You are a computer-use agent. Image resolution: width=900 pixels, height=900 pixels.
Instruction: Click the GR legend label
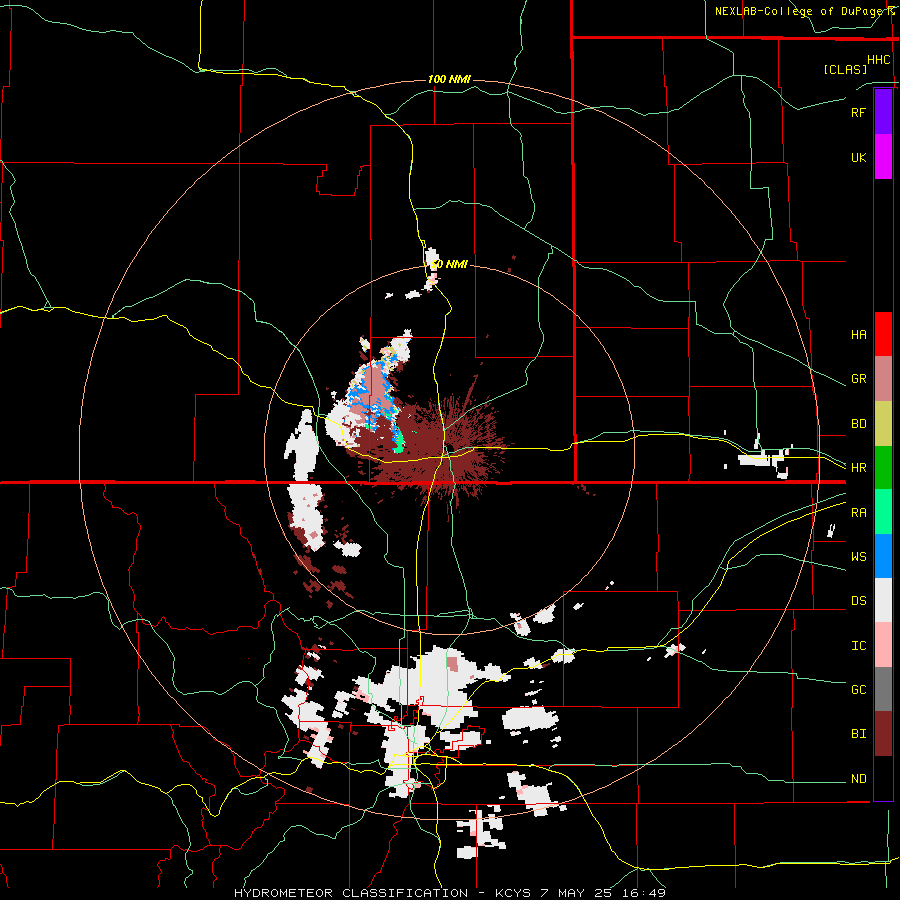click(858, 379)
